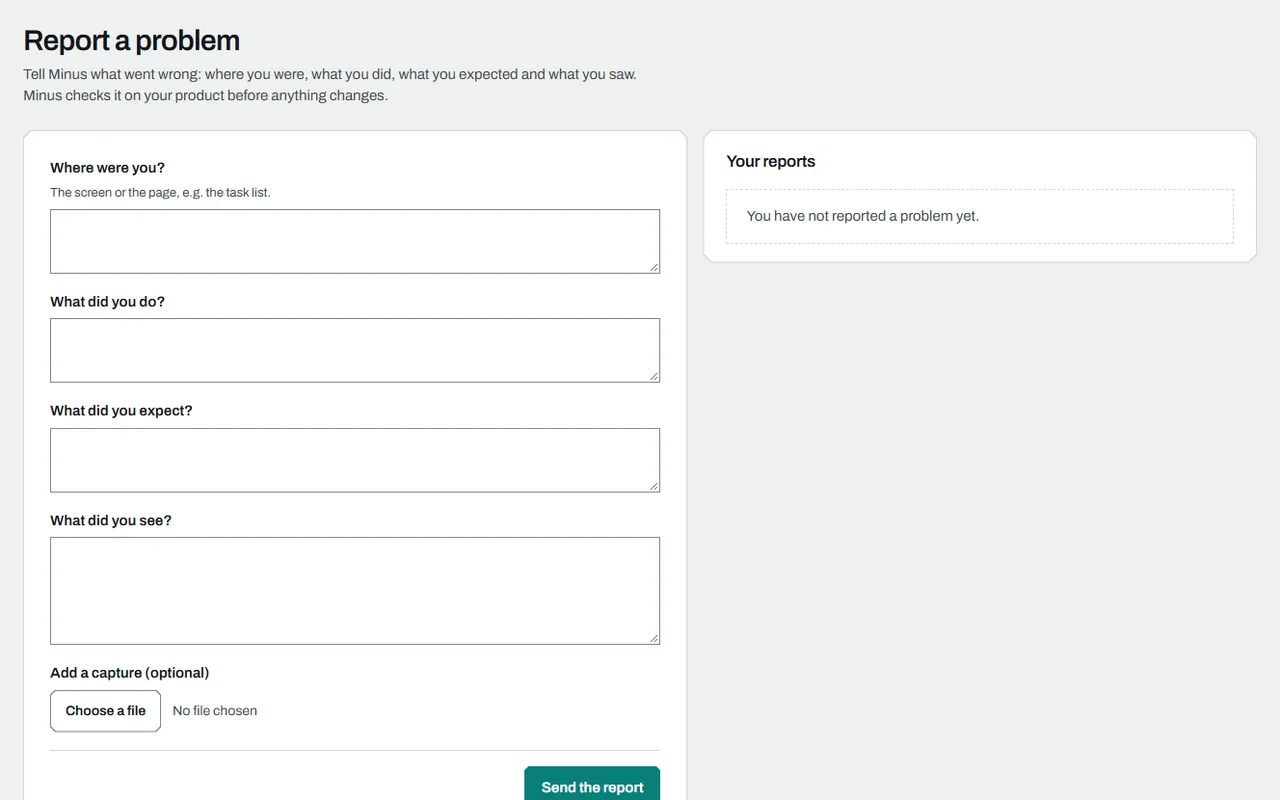The width and height of the screenshot is (1280, 800).
Task: Click the hint "The screen or the page, e.g. the task list."
Action: point(160,192)
